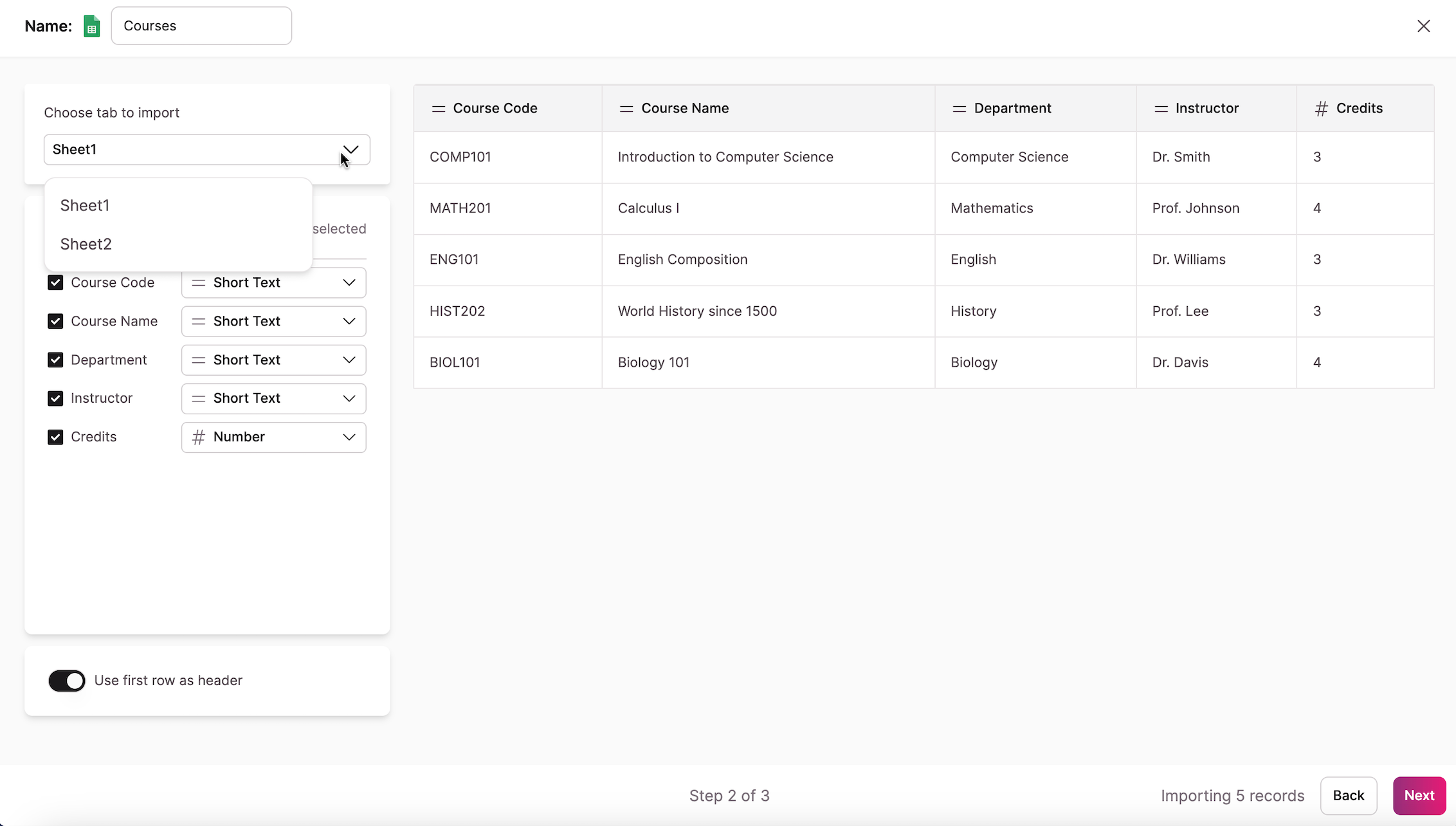Click the Computer Science department cell
1456x826 pixels.
point(1035,157)
